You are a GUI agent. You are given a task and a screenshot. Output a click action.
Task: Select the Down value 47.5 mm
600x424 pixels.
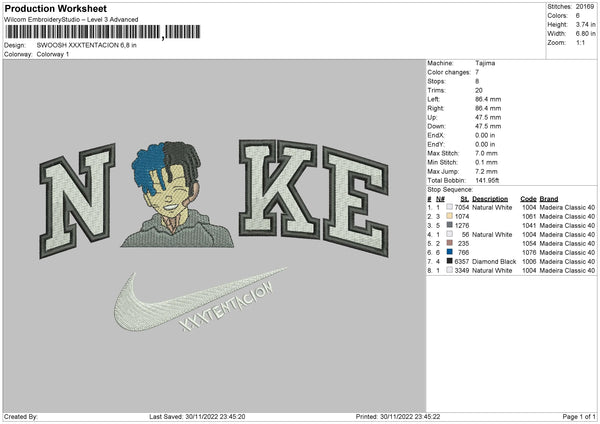[x=488, y=126]
